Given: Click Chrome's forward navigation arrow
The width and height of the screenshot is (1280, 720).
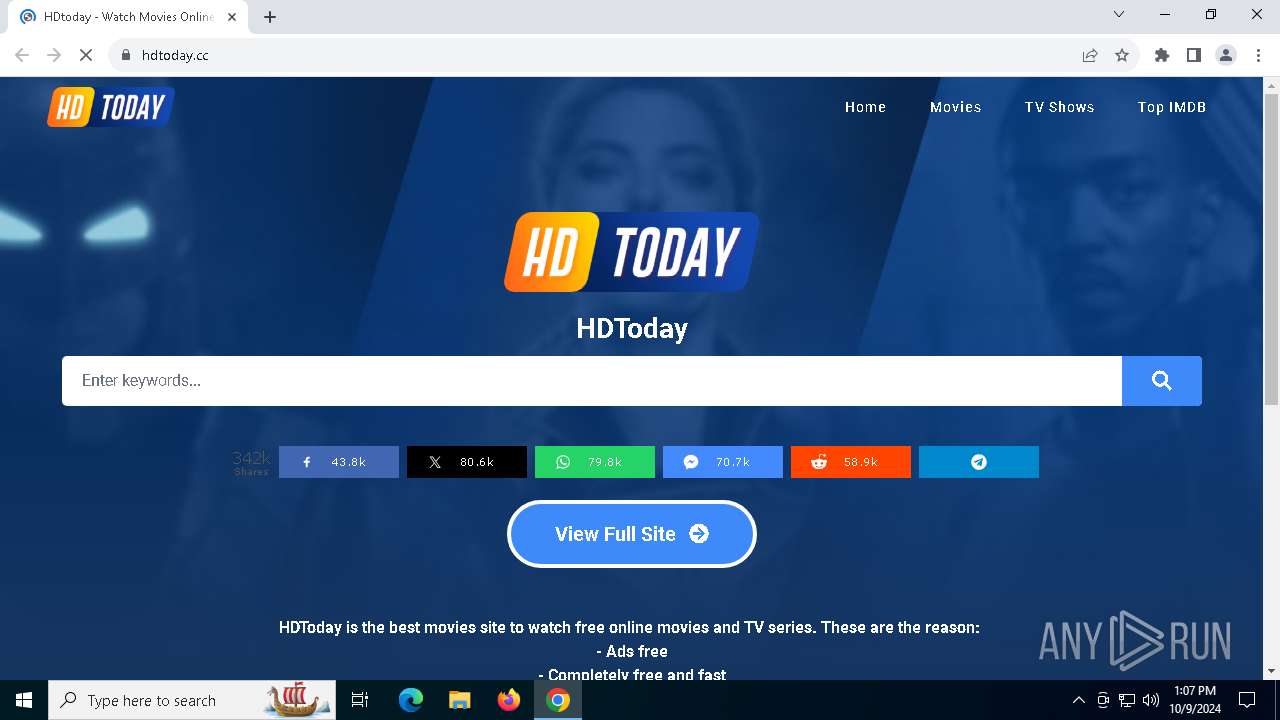Looking at the screenshot, I should (x=54, y=55).
